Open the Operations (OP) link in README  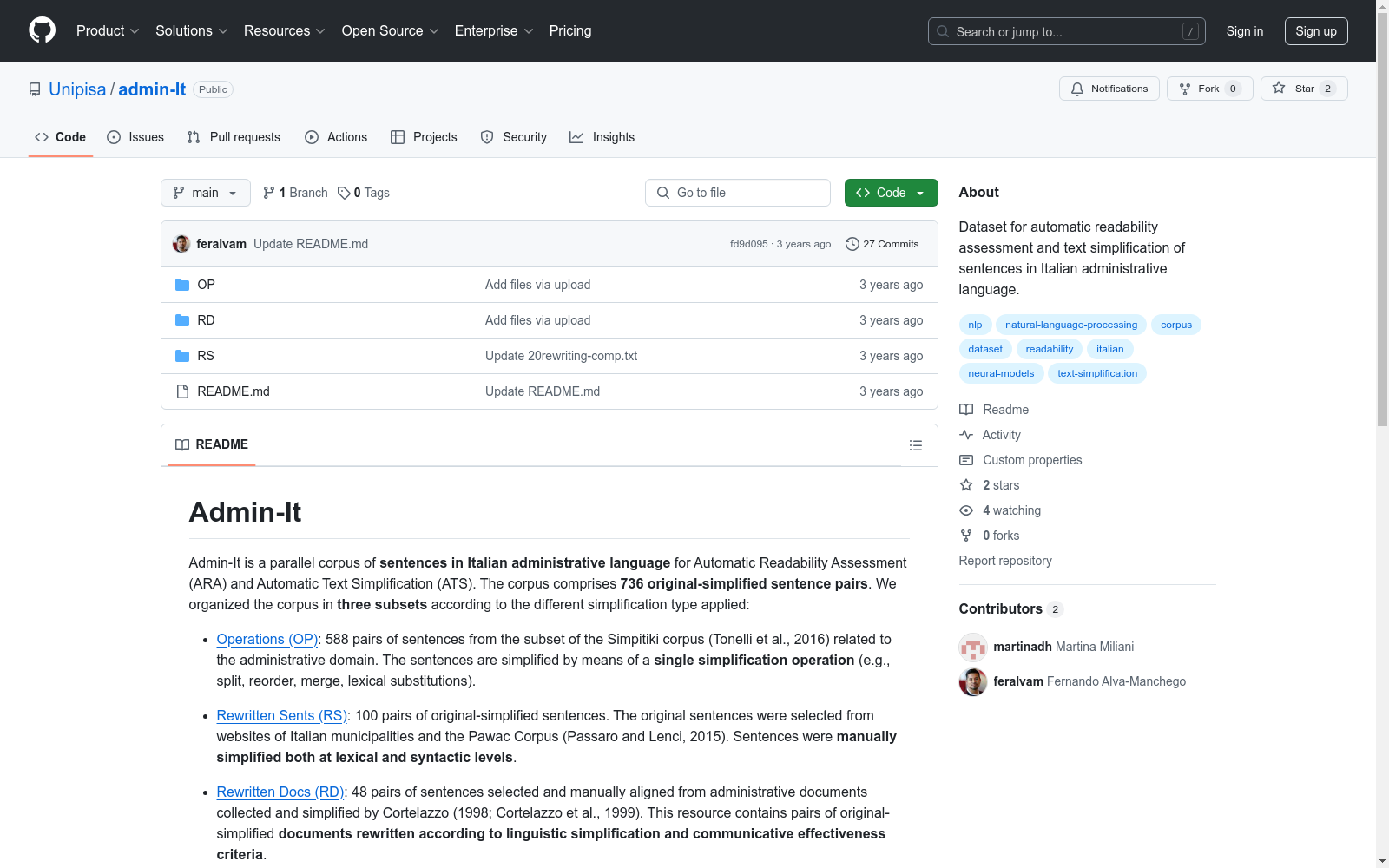pyautogui.click(x=267, y=639)
